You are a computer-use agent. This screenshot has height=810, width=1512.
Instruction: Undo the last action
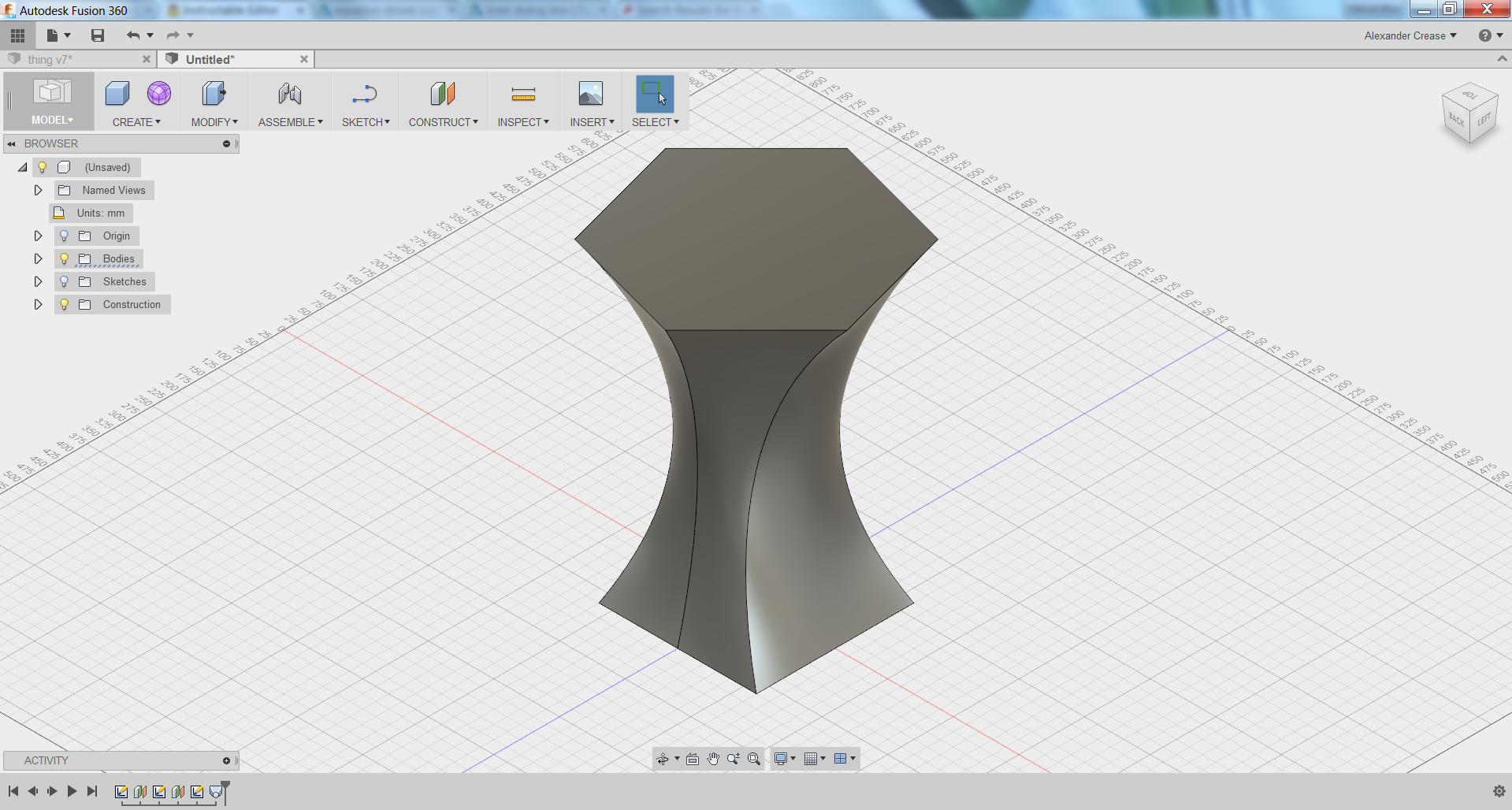point(133,35)
